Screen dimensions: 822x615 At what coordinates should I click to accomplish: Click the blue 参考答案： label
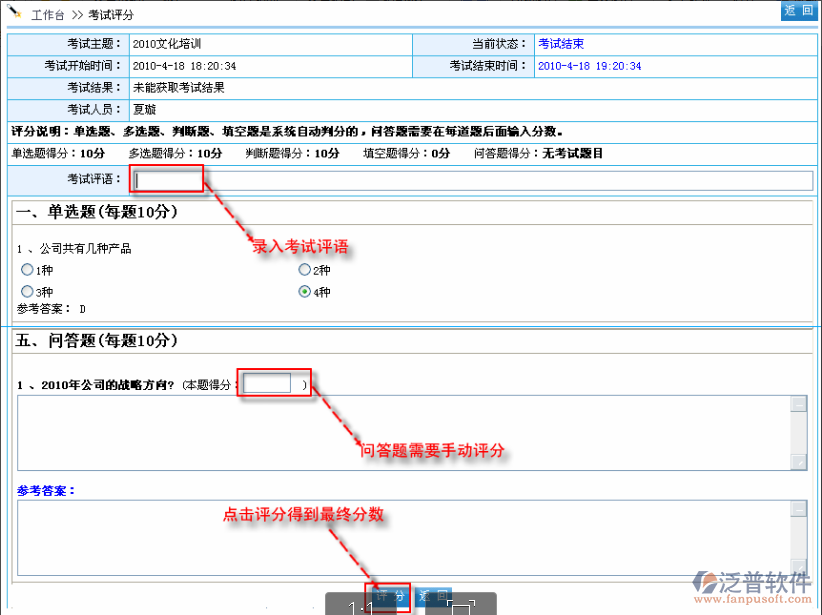point(46,491)
